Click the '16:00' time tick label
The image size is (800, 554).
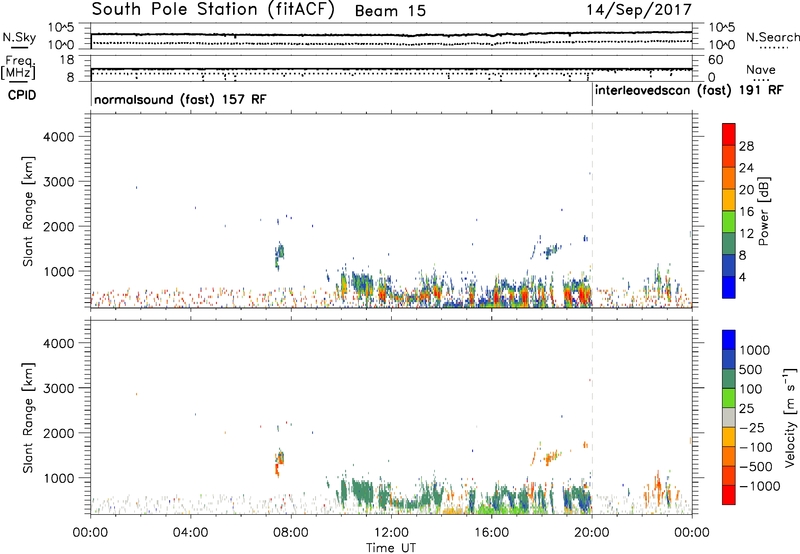[491, 533]
